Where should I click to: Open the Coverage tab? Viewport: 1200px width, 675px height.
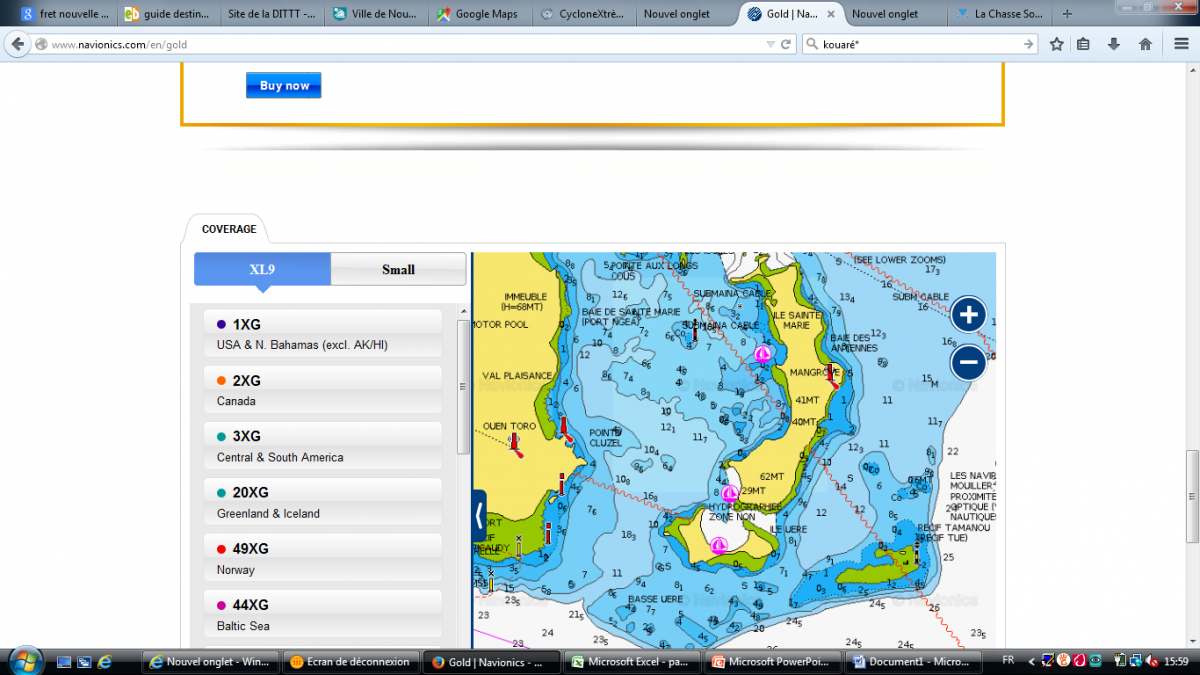[x=229, y=229]
